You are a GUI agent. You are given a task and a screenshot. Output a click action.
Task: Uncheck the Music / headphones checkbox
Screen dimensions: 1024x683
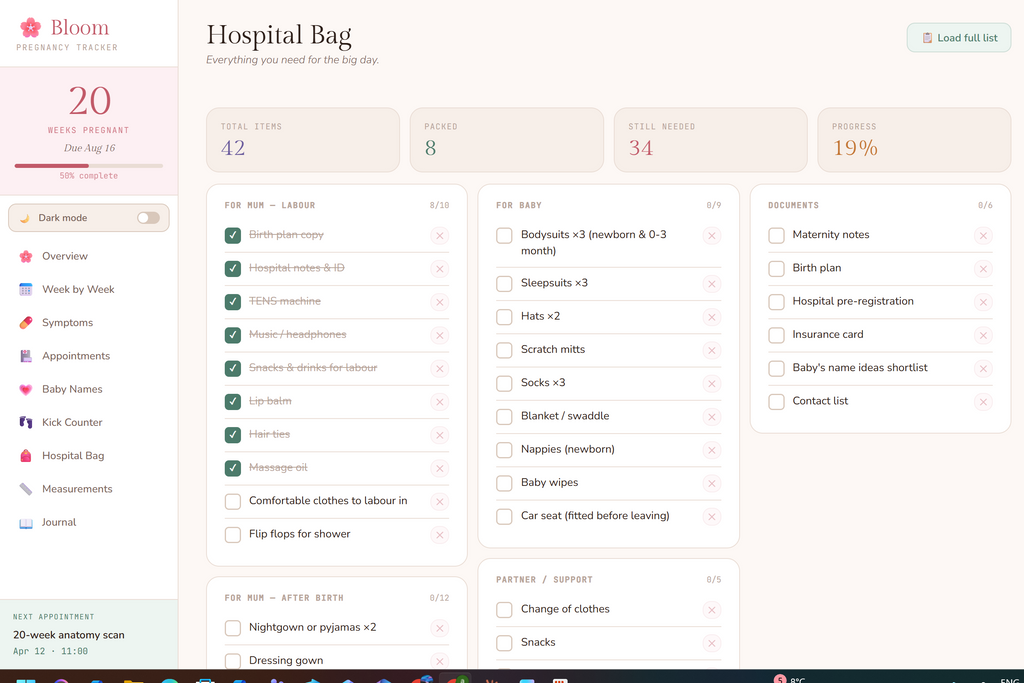[232, 335]
